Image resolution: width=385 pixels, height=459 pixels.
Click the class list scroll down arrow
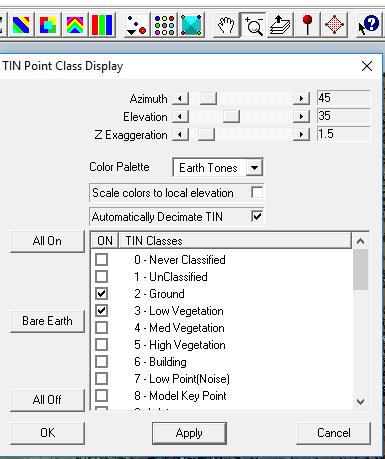pyautogui.click(x=360, y=401)
